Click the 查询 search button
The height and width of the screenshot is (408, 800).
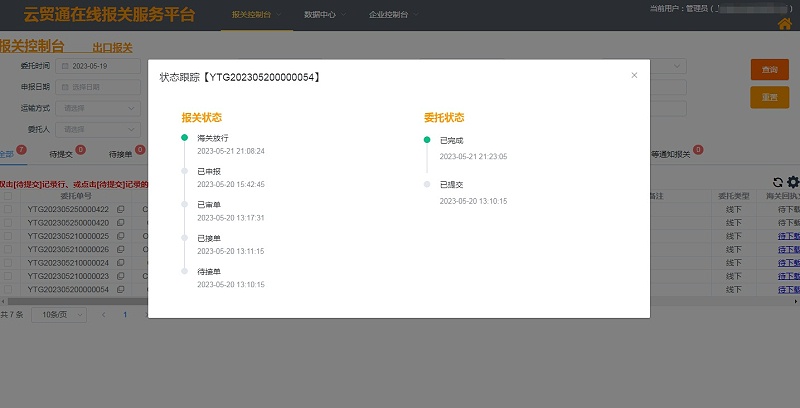pos(769,70)
